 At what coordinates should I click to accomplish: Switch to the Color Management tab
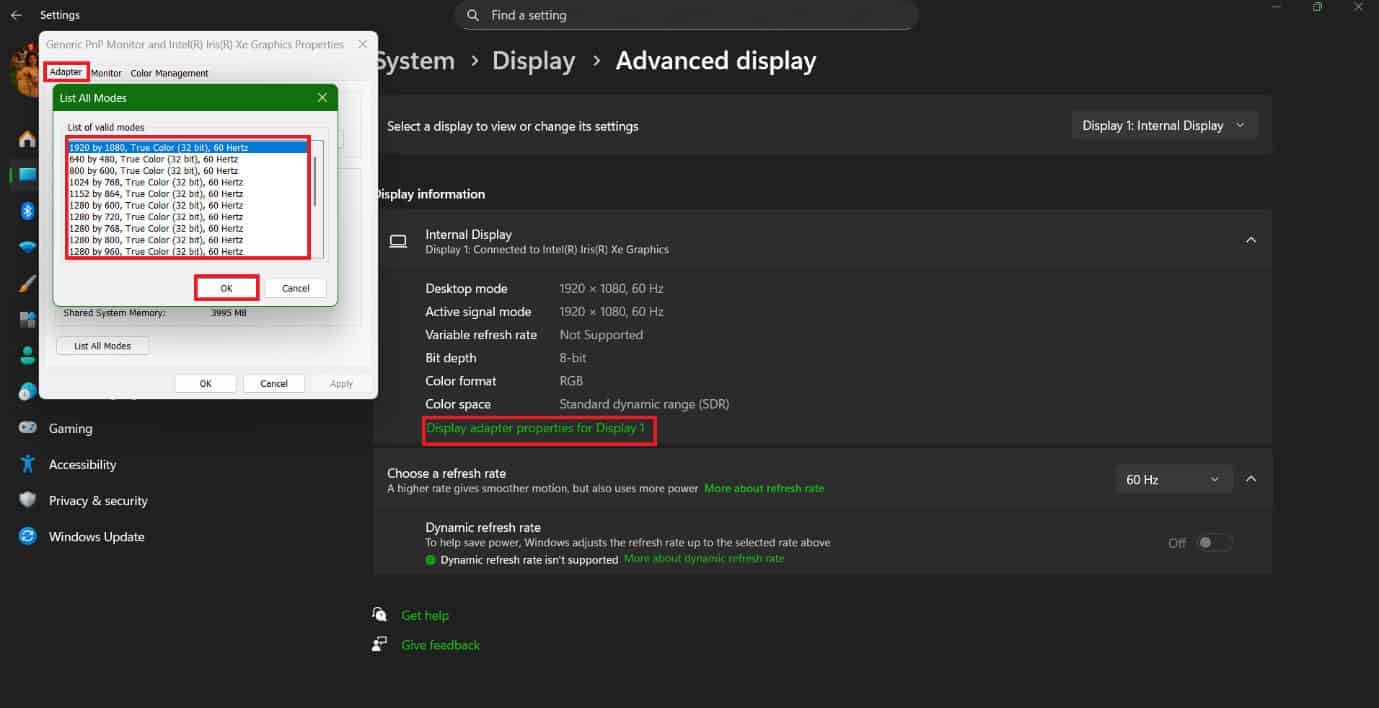coord(169,73)
